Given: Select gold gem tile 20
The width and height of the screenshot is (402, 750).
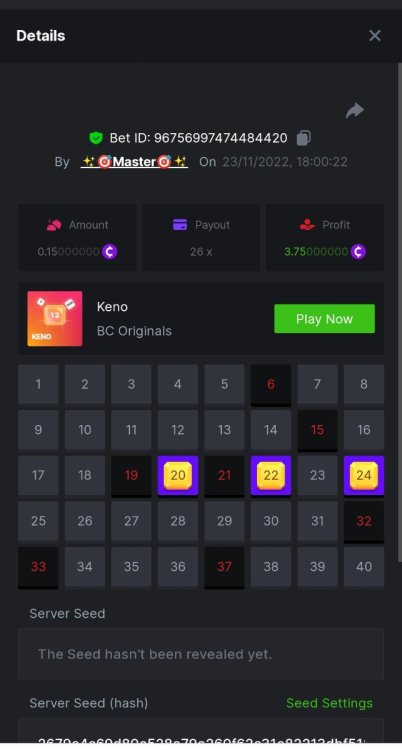Looking at the screenshot, I should click(178, 476).
